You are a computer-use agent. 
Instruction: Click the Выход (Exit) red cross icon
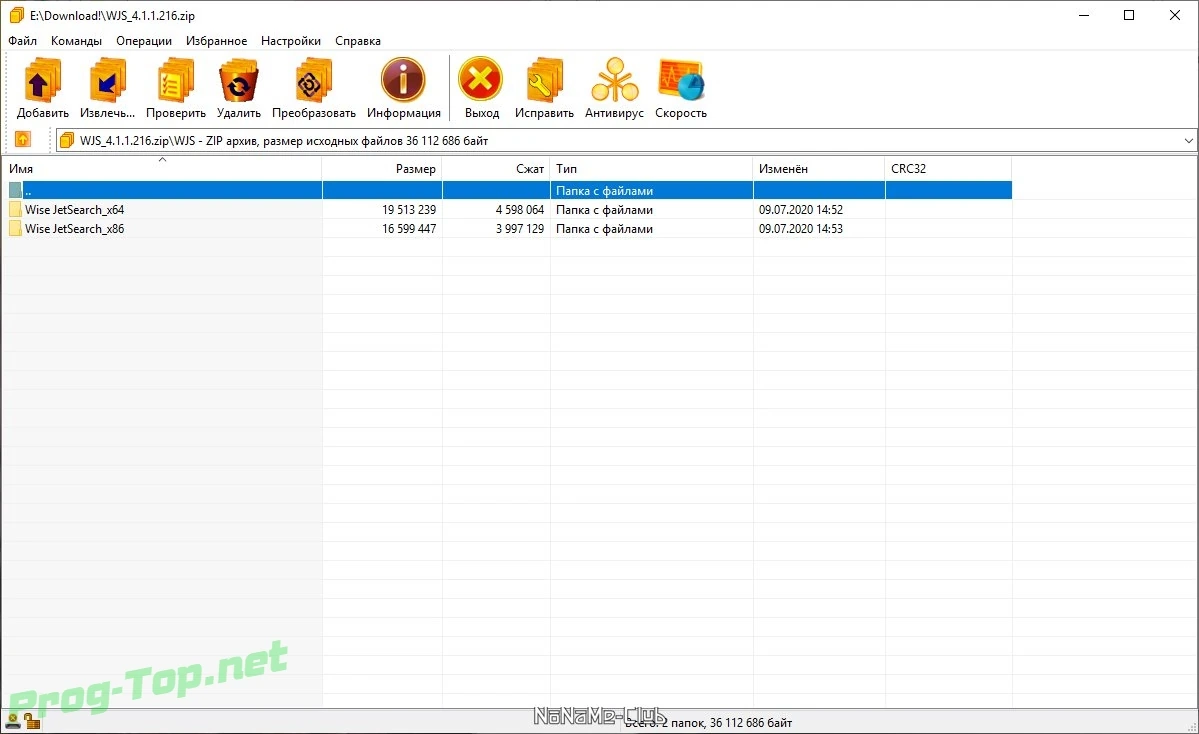[481, 79]
